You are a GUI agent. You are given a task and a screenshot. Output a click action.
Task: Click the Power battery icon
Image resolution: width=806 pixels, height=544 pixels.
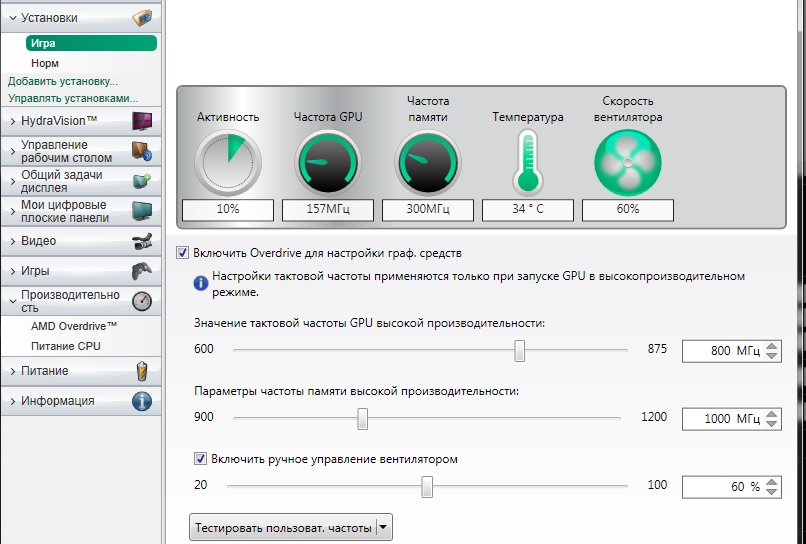pos(142,371)
